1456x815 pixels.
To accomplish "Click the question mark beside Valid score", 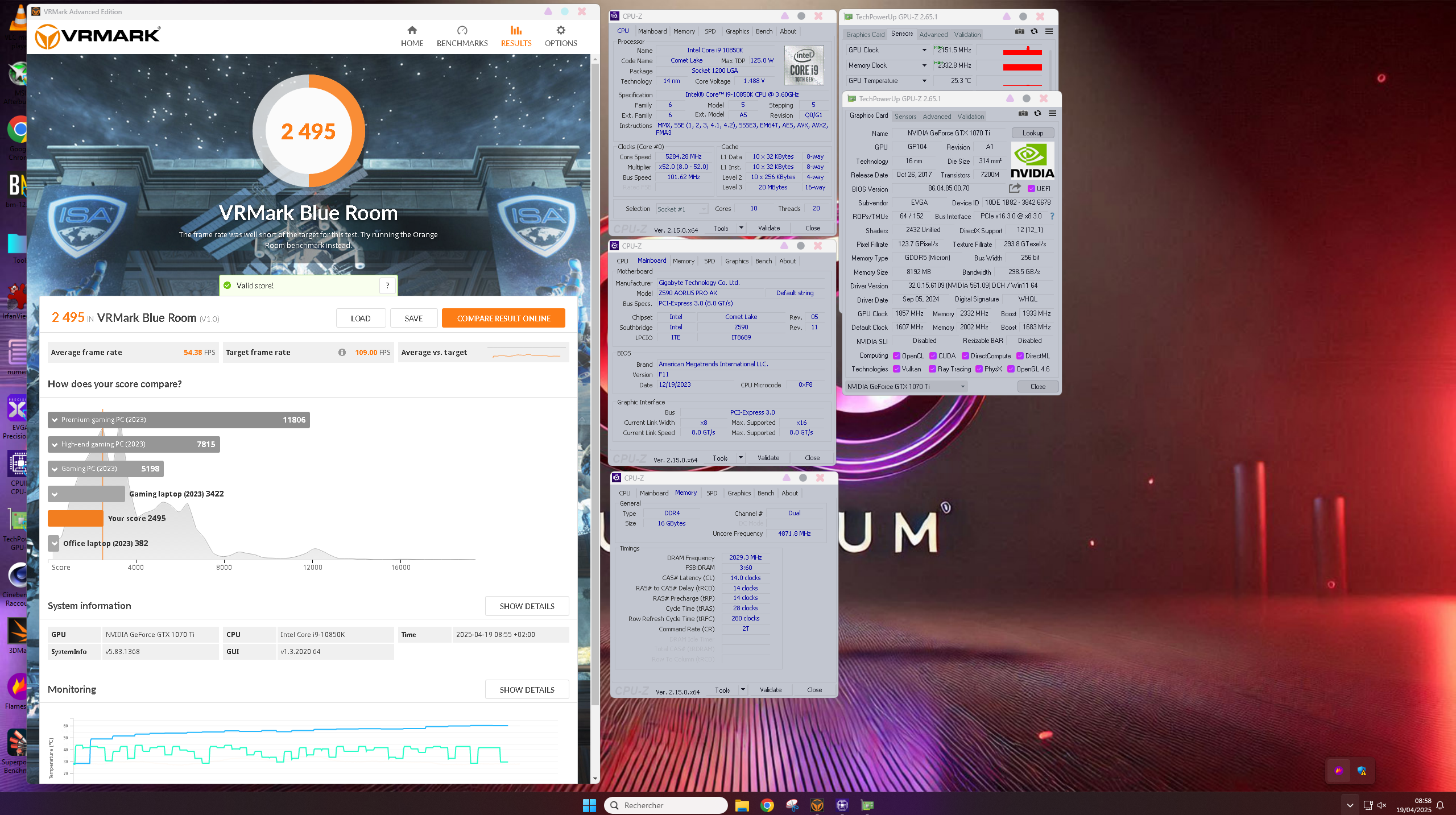I will pyautogui.click(x=387, y=286).
